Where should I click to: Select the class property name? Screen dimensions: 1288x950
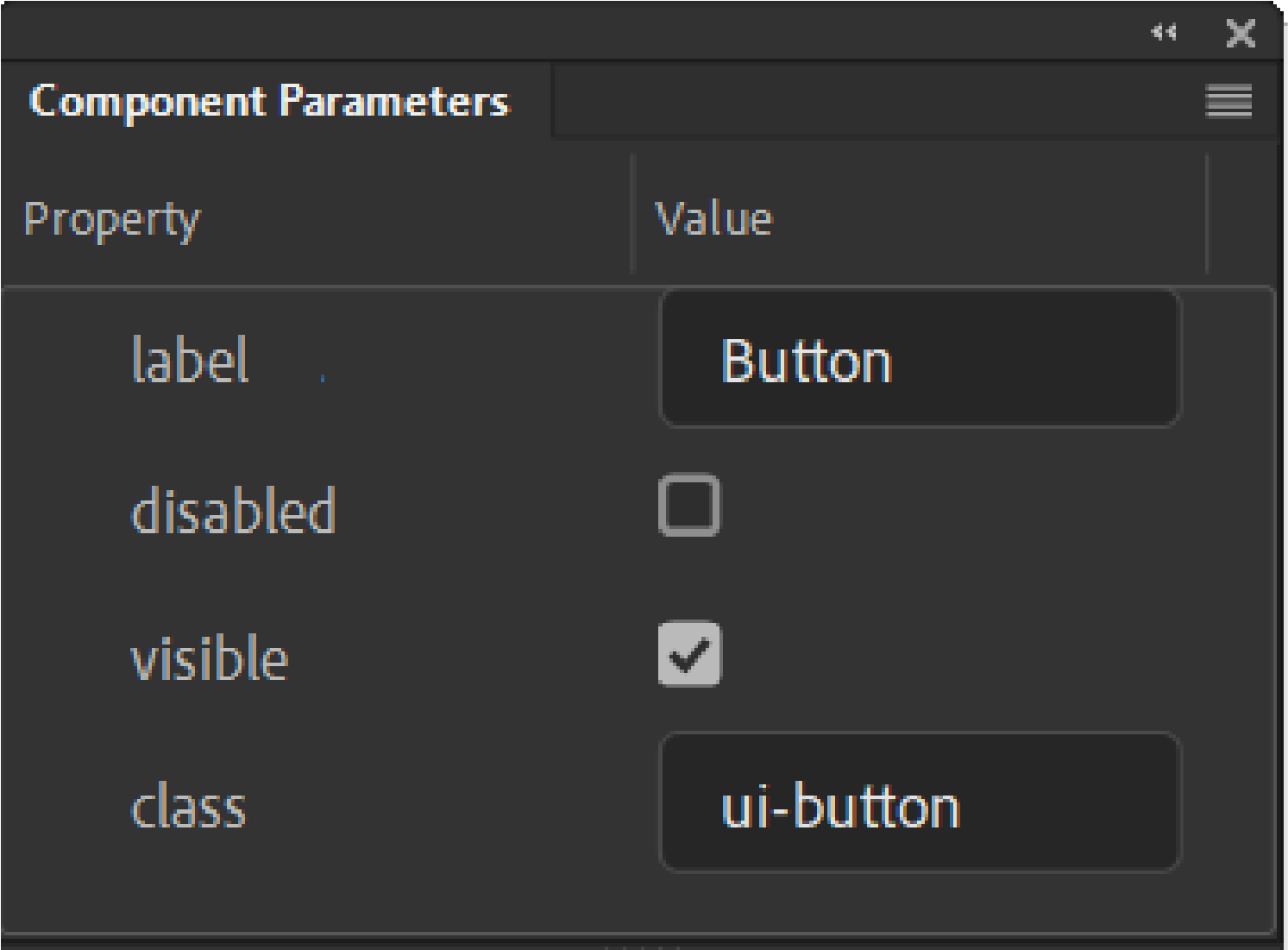(x=188, y=808)
